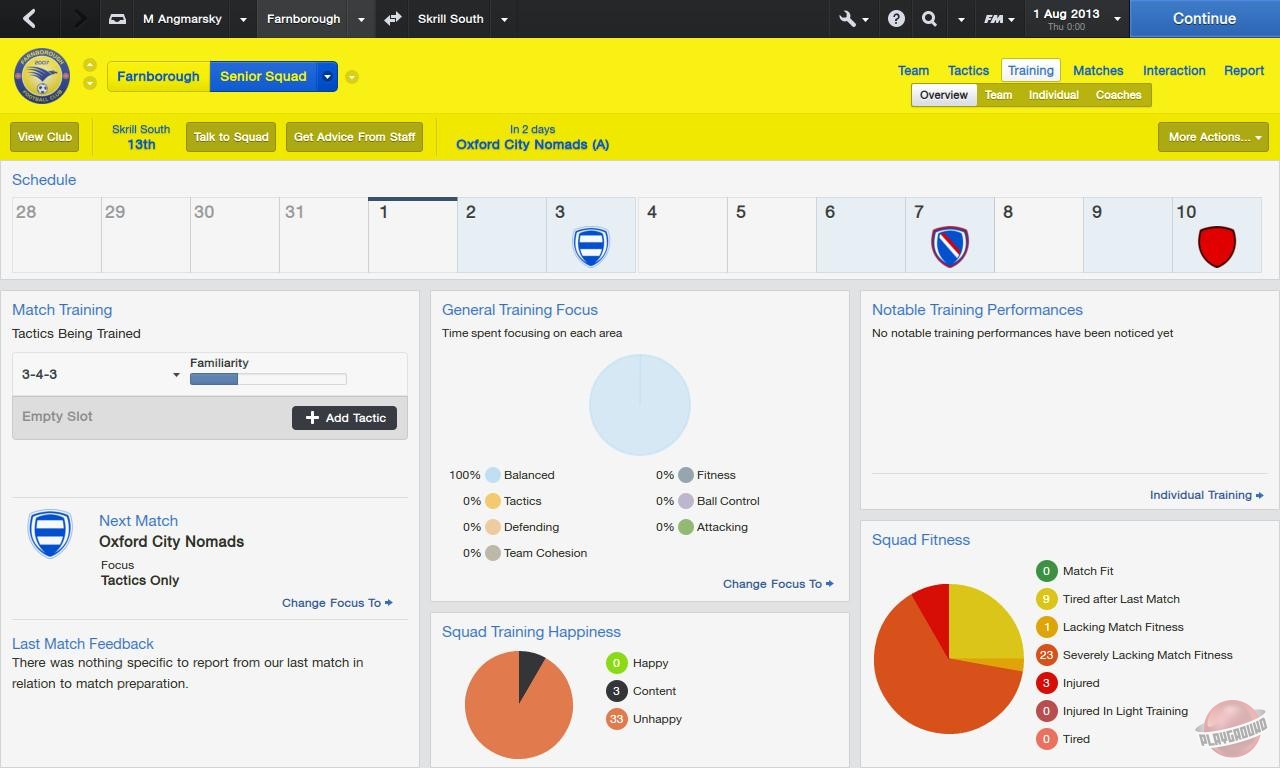The height and width of the screenshot is (768, 1280).
Task: Open help with the question mark icon
Action: click(895, 18)
